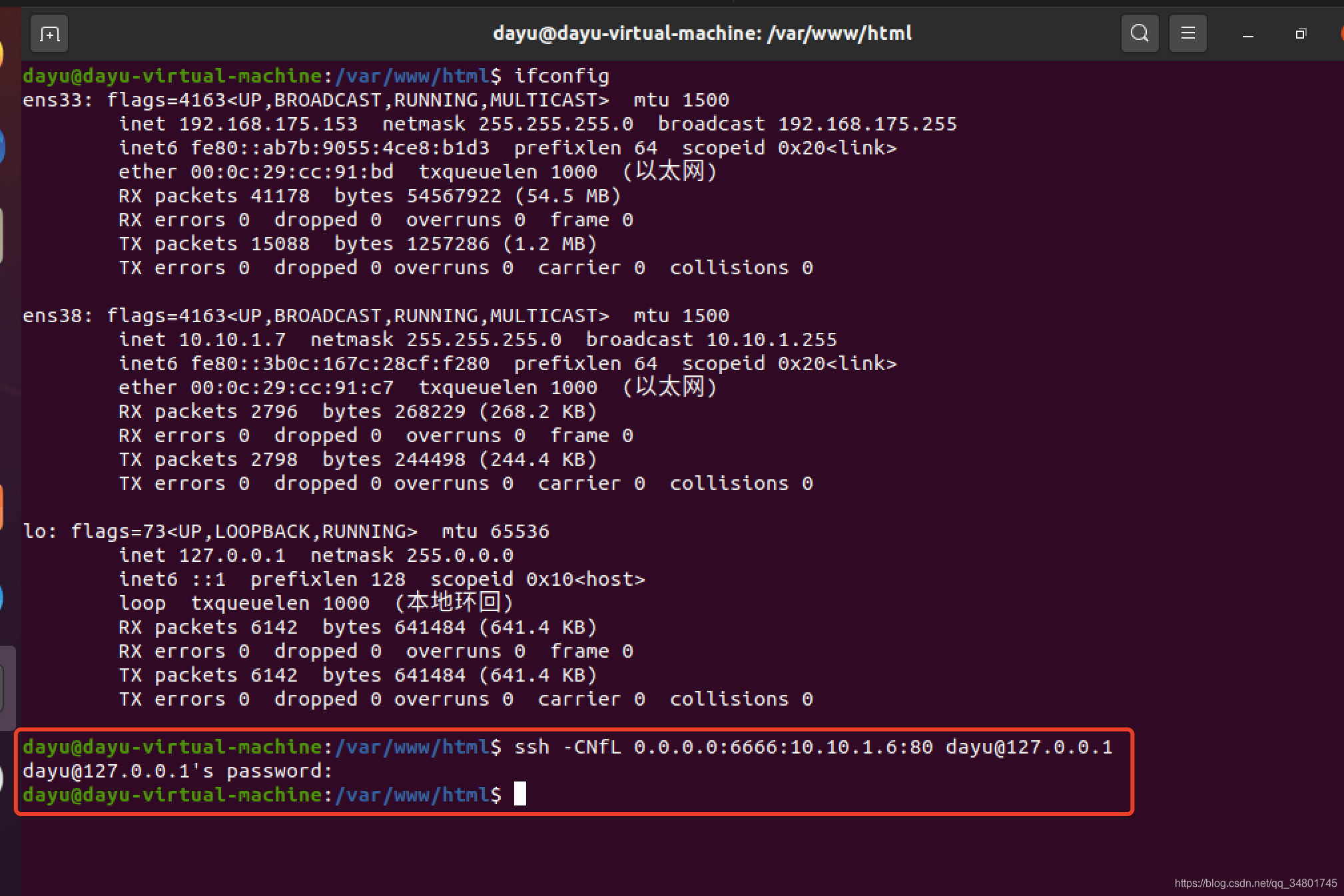Screen dimensions: 1344x896
Task: Select inet6 fe80::3b0c:167c:28cf:f280 address
Action: 340,363
